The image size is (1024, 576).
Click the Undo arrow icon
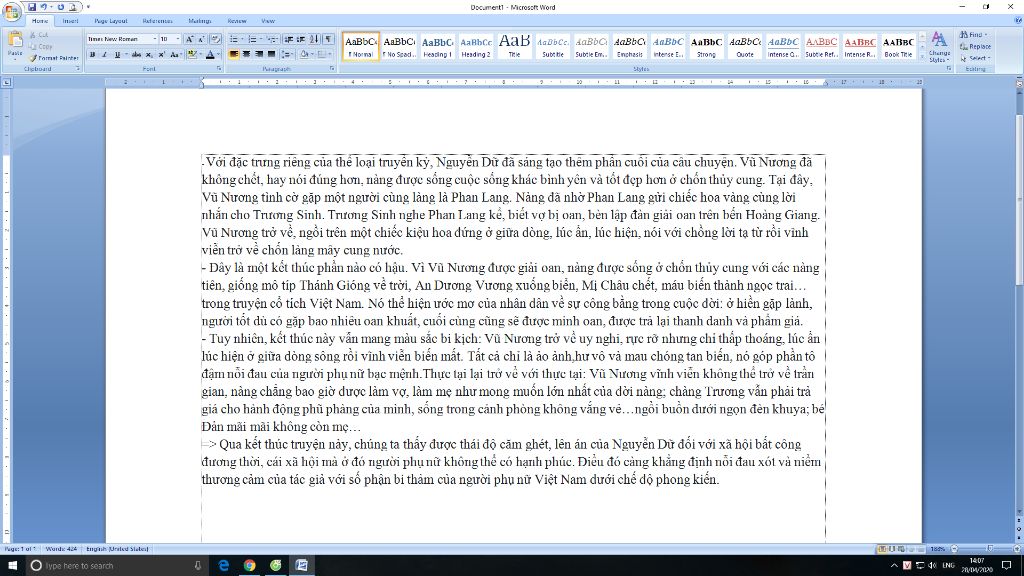(44, 7)
